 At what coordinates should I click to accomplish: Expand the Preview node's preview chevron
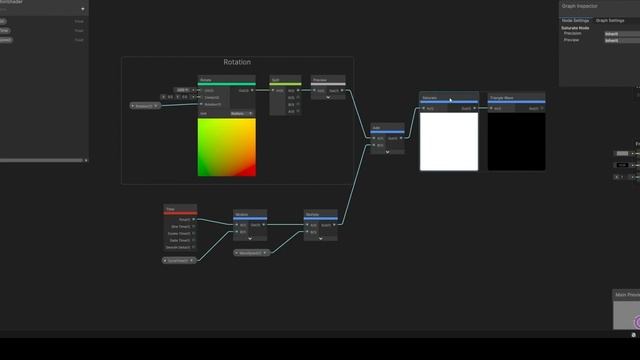point(328,97)
